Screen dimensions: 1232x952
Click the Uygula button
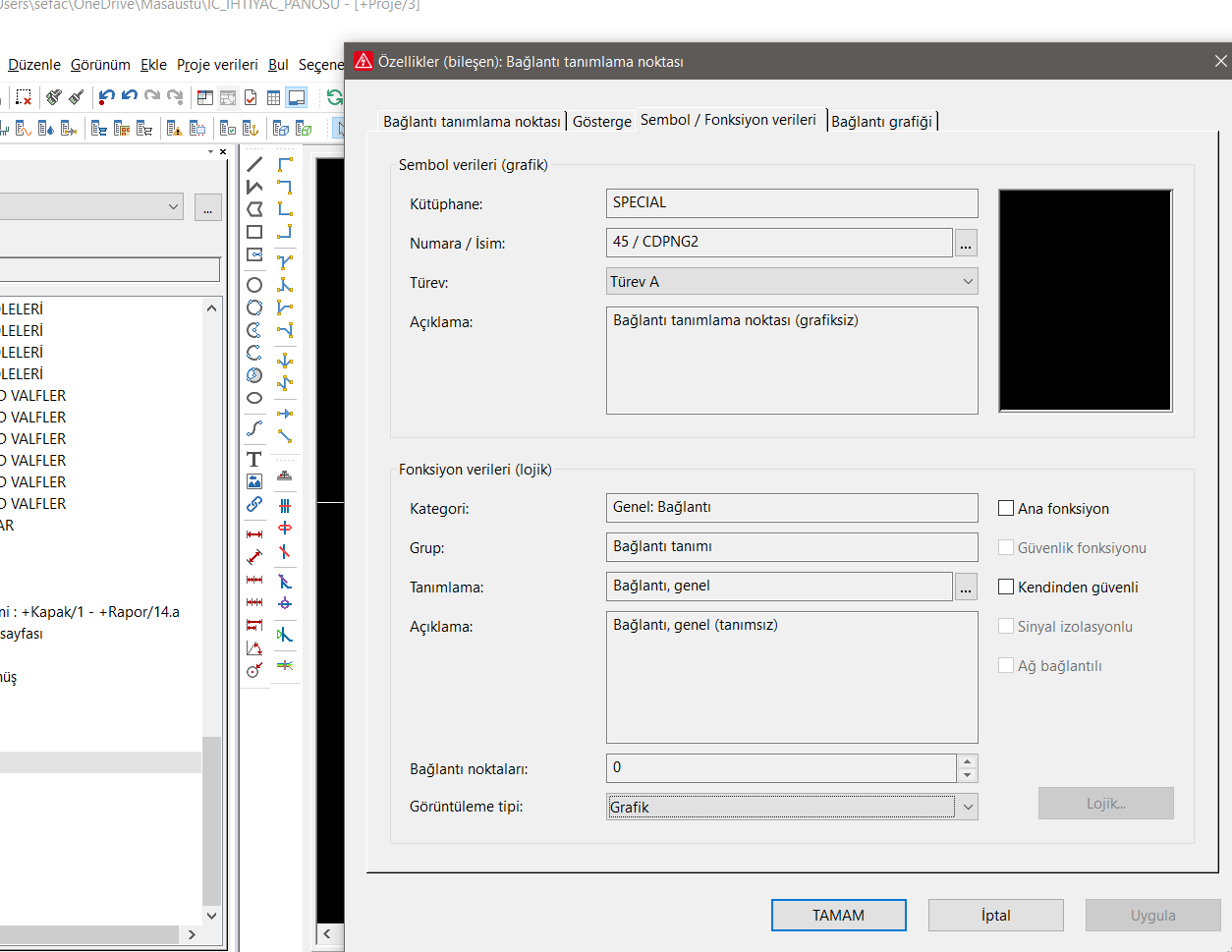click(1153, 916)
